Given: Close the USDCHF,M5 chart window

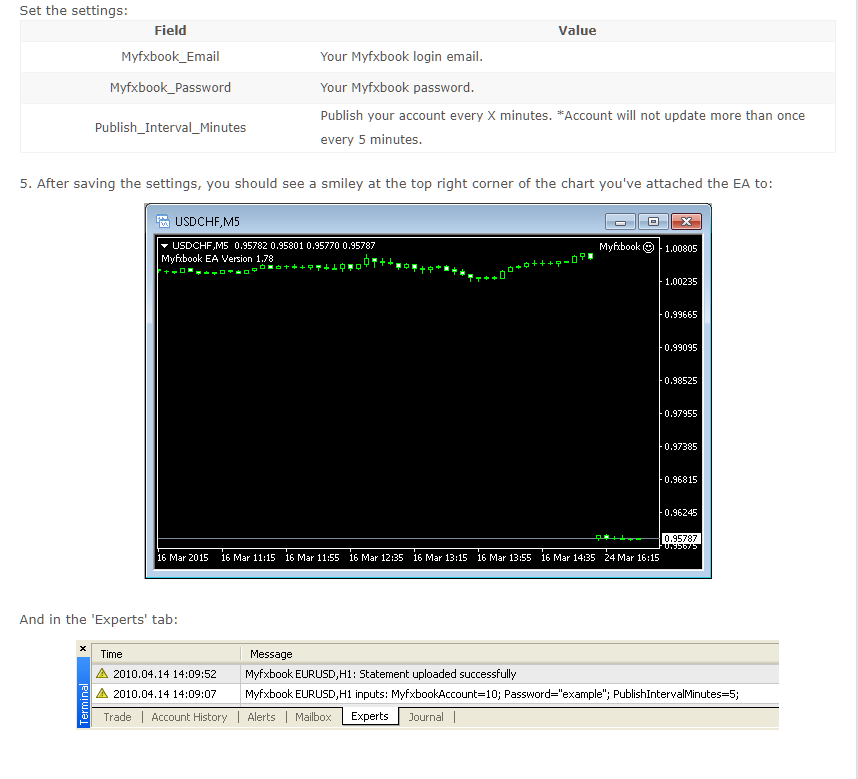Looking at the screenshot, I should click(686, 222).
